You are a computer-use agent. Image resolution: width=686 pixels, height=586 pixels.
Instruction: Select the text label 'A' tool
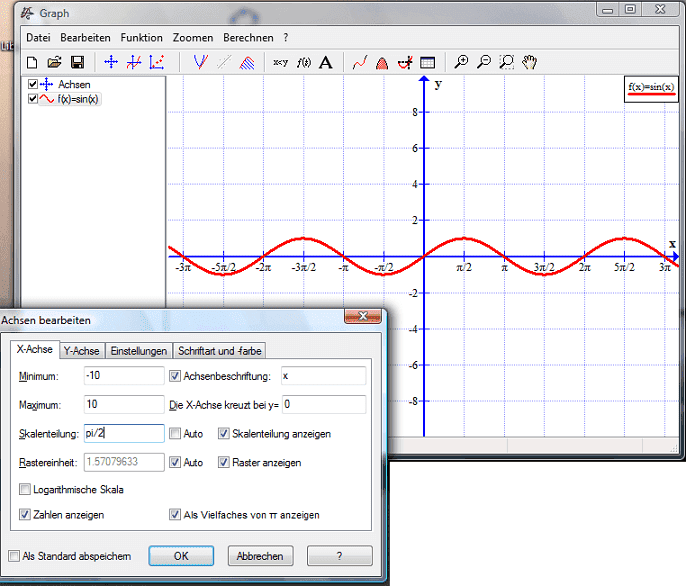click(x=325, y=62)
